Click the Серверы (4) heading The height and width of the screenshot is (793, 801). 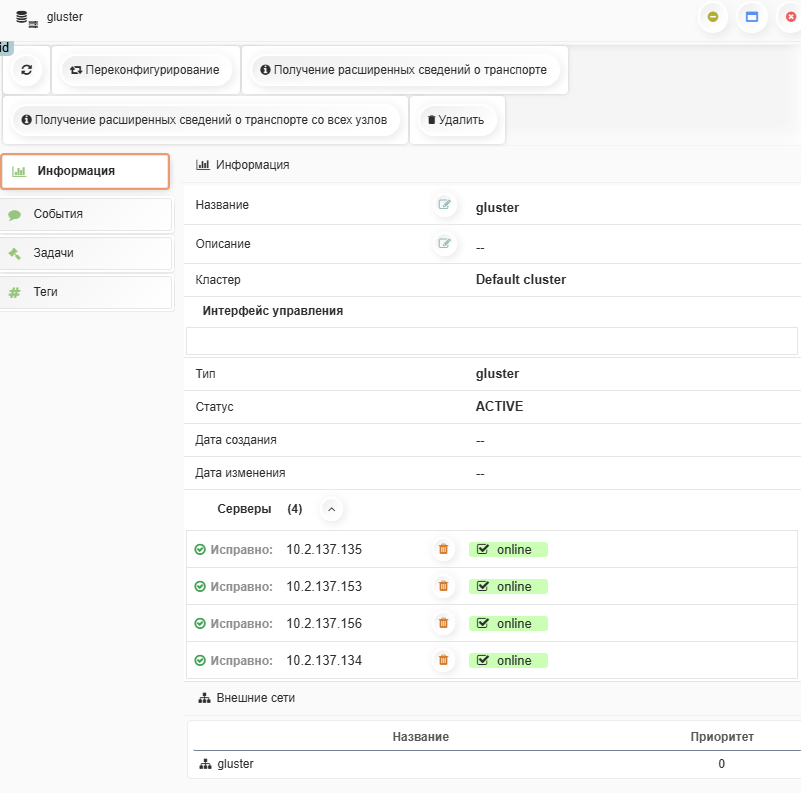[x=260, y=509]
